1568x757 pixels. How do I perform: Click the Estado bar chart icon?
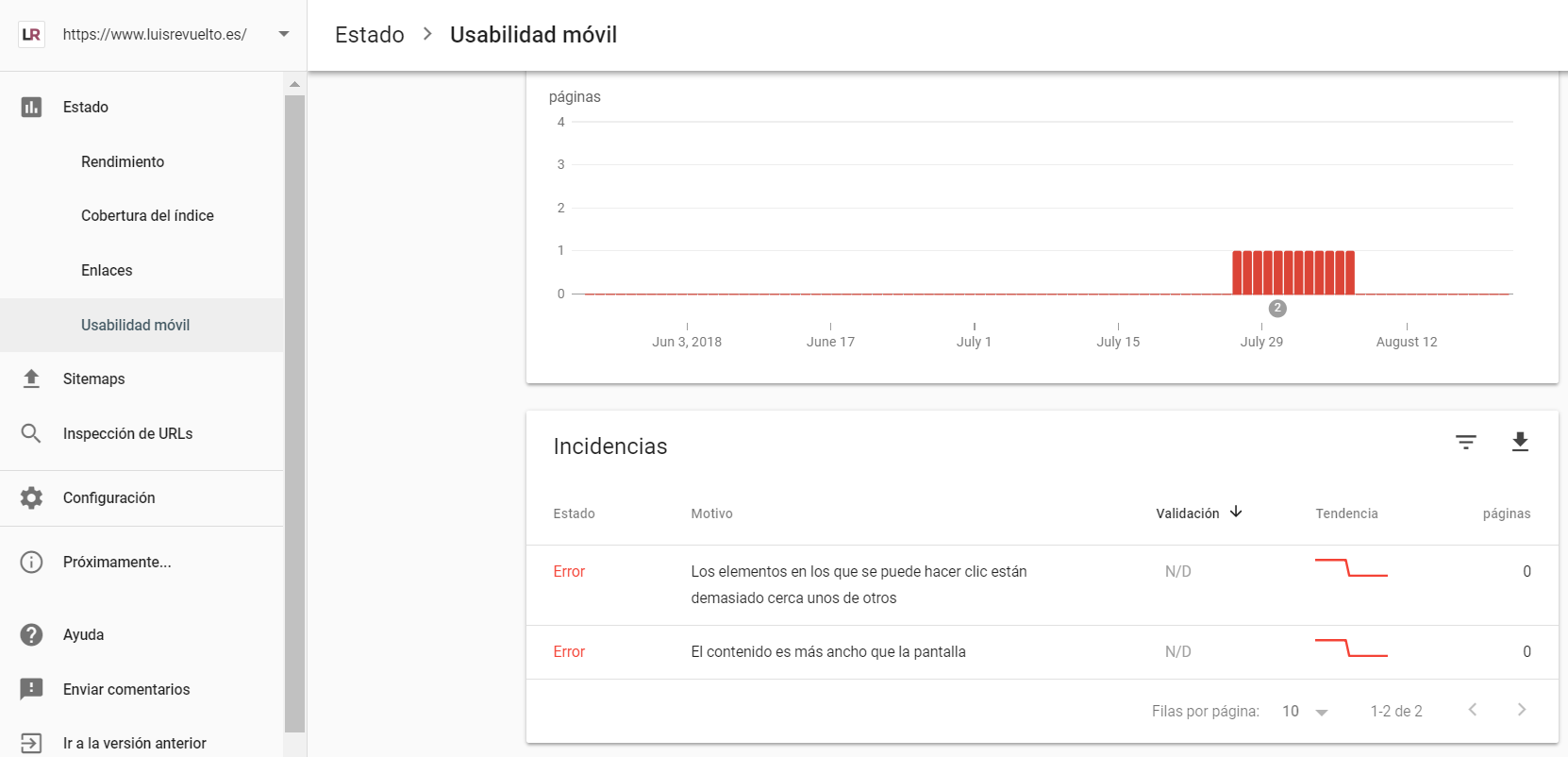pos(31,107)
